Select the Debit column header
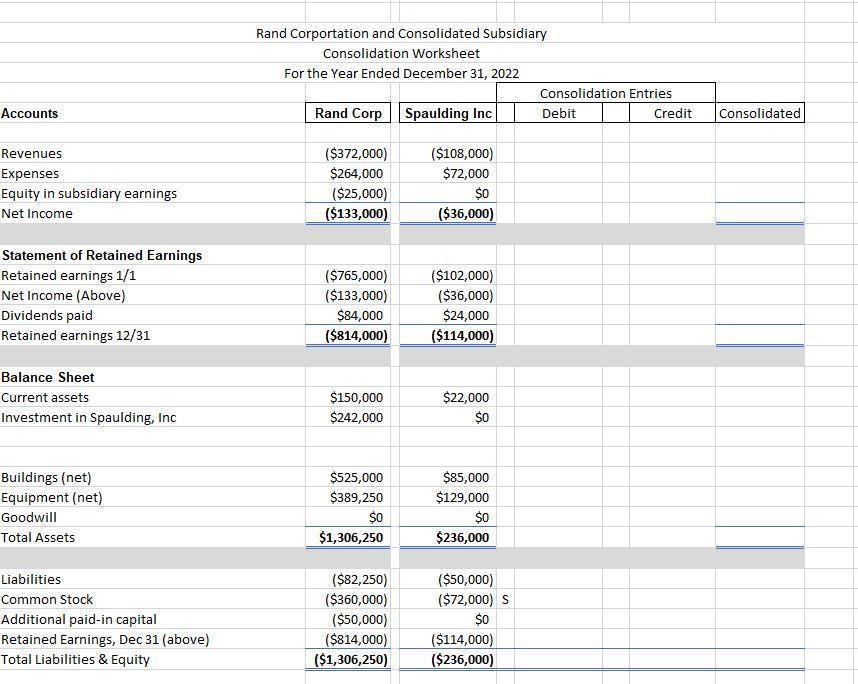The width and height of the screenshot is (858, 684). coord(559,113)
